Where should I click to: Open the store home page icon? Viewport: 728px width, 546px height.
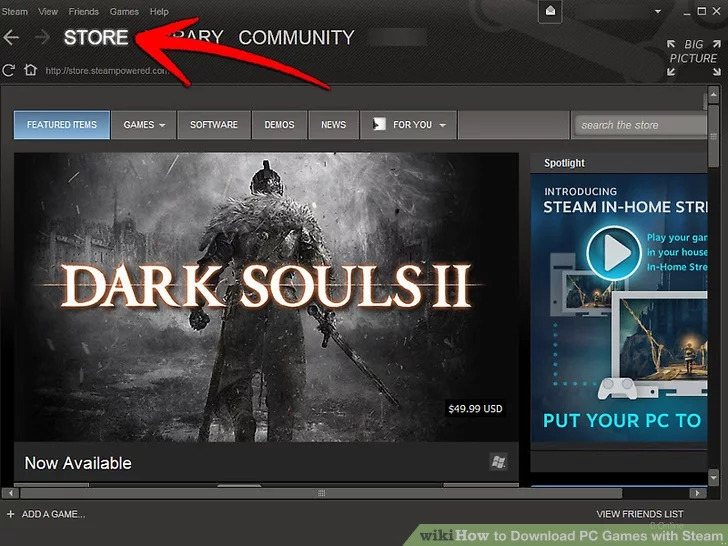pos(31,70)
